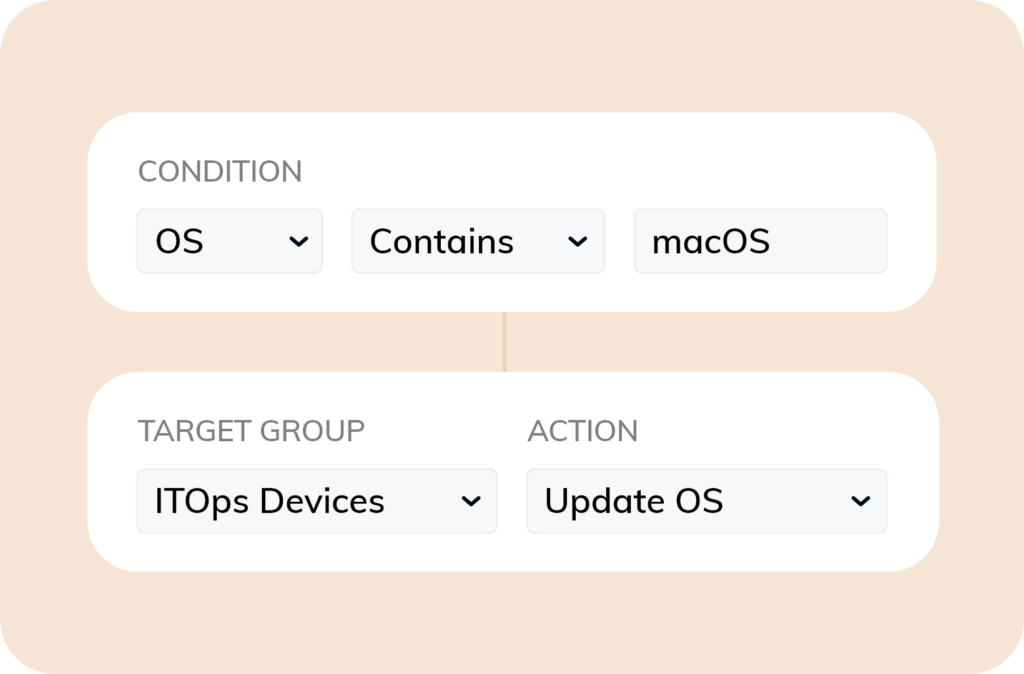
Task: Select the OS dropdown control
Action: [229, 241]
